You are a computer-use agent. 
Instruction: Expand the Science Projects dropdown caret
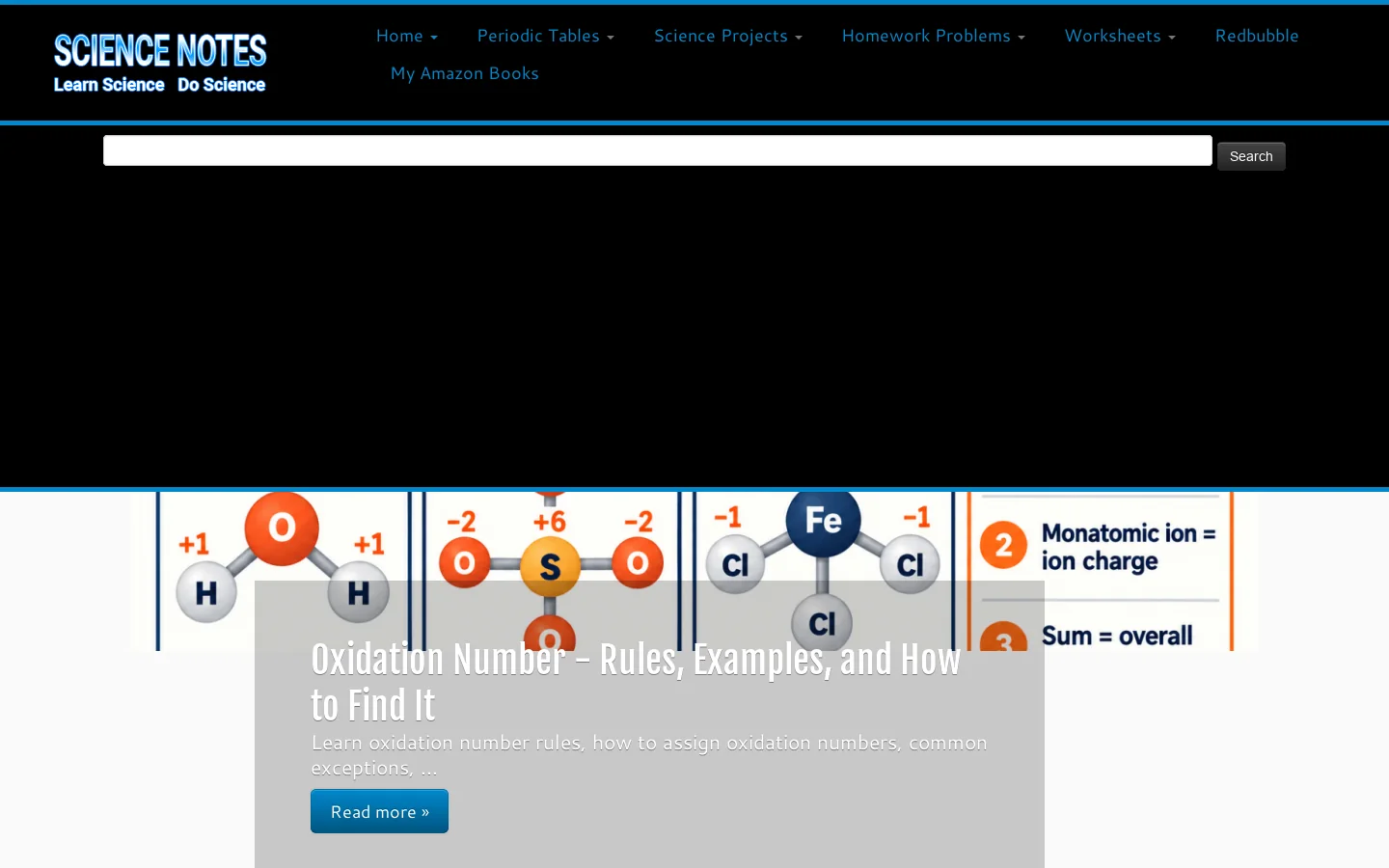(x=799, y=38)
